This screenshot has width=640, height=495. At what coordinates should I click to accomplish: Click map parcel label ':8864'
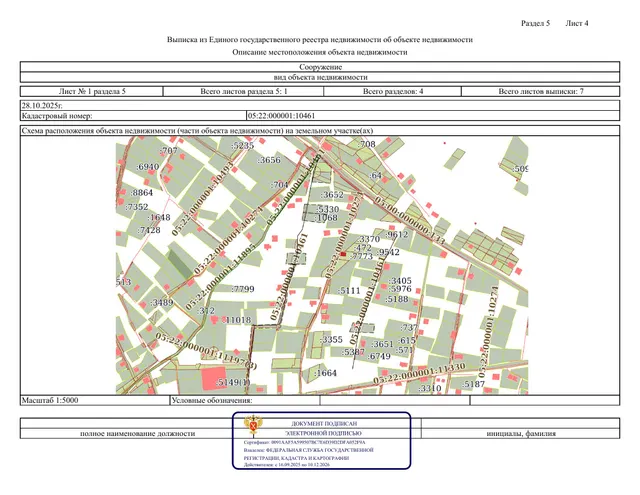pos(142,193)
